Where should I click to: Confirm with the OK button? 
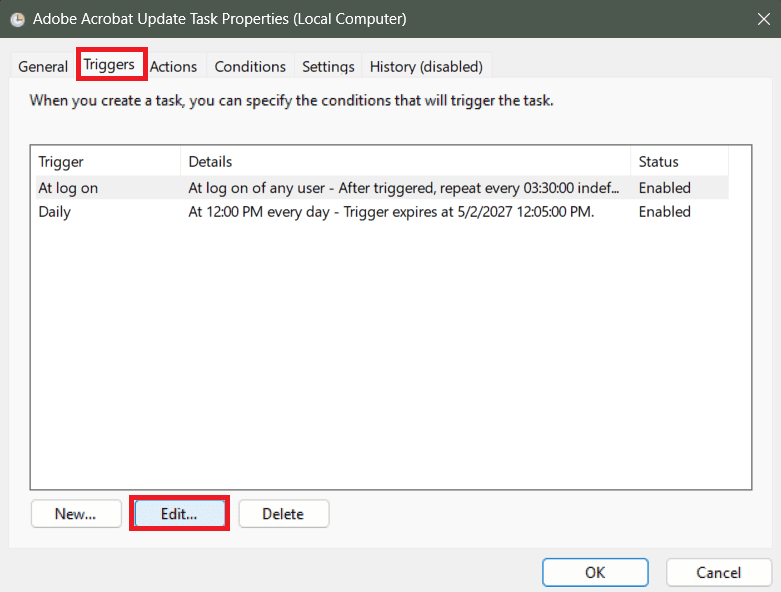(x=595, y=573)
